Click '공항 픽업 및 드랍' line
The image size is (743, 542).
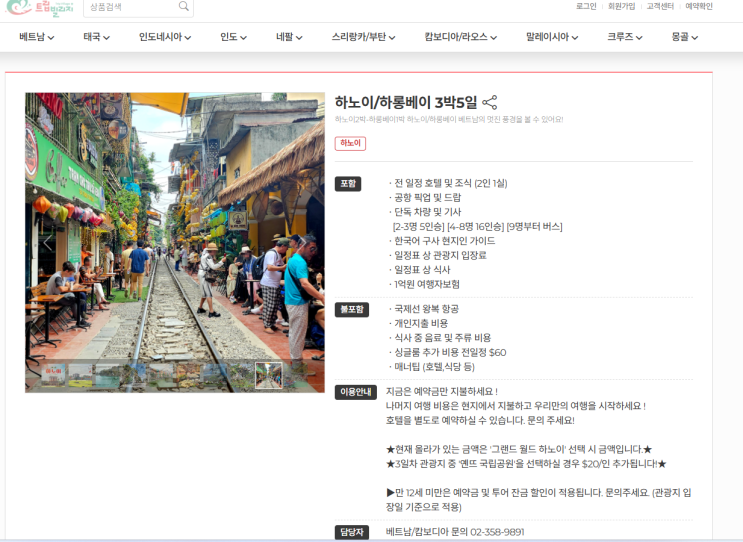(425, 198)
